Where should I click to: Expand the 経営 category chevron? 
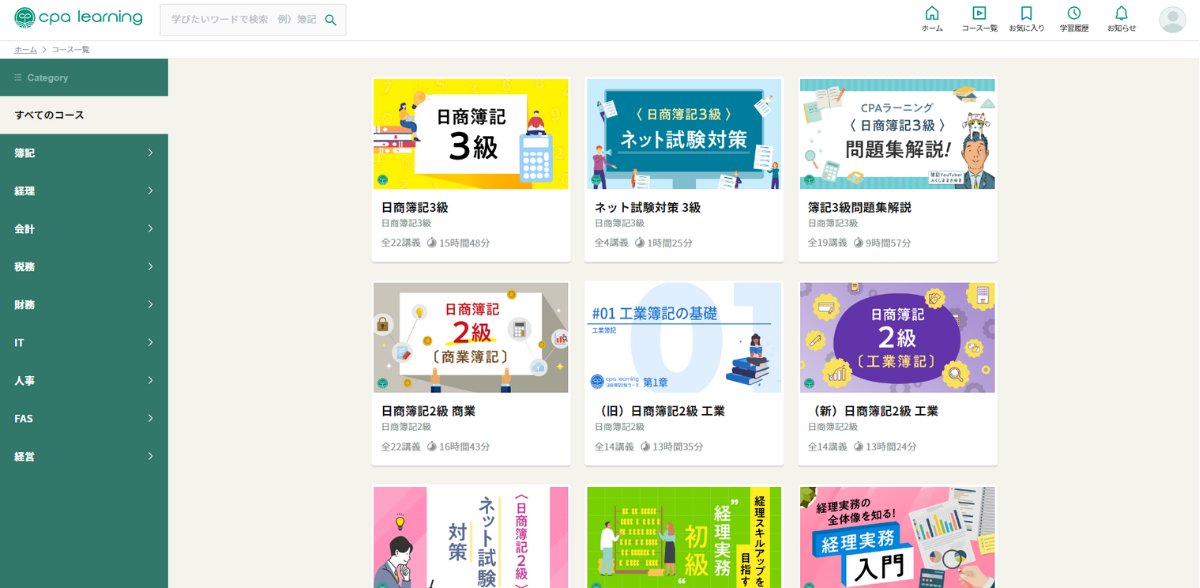tap(150, 457)
